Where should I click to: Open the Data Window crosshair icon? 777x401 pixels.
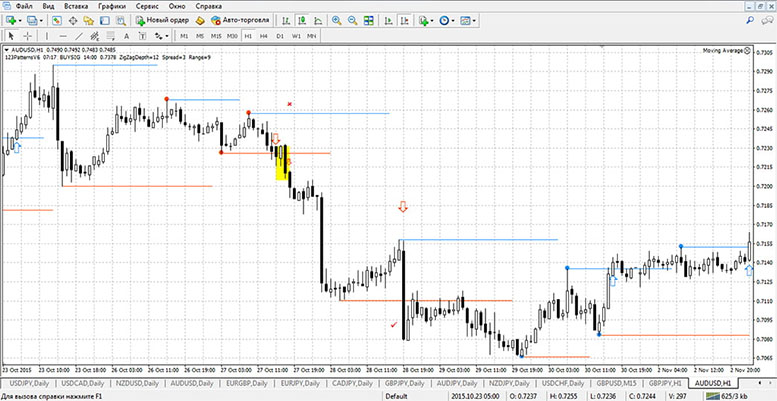point(73,20)
